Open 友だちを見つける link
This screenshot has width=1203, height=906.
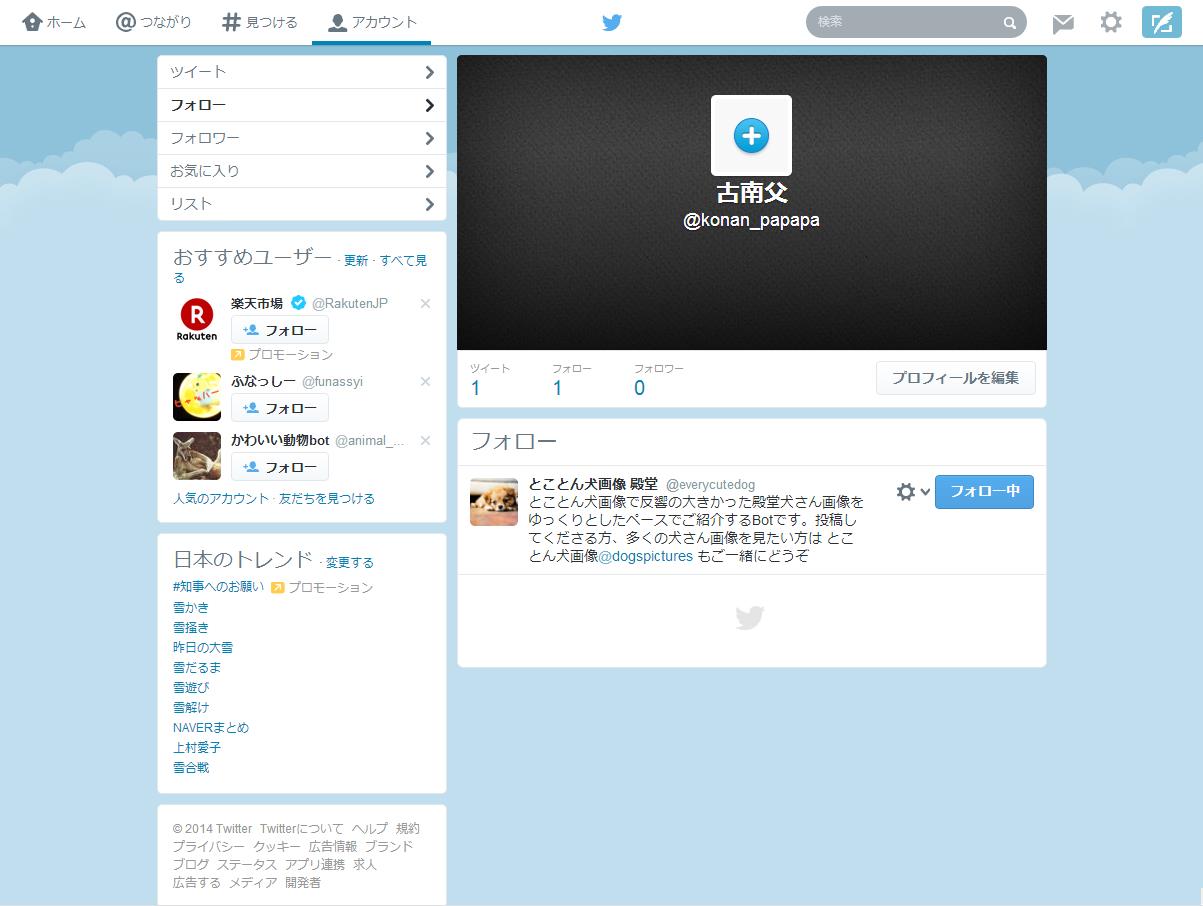pyautogui.click(x=327, y=498)
